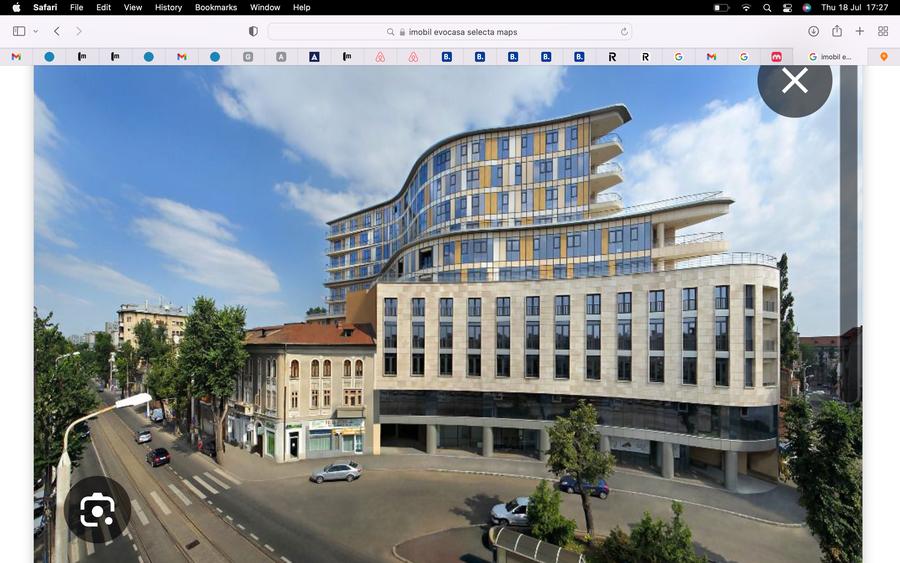Open the View menu
The width and height of the screenshot is (900, 563).
[133, 7]
